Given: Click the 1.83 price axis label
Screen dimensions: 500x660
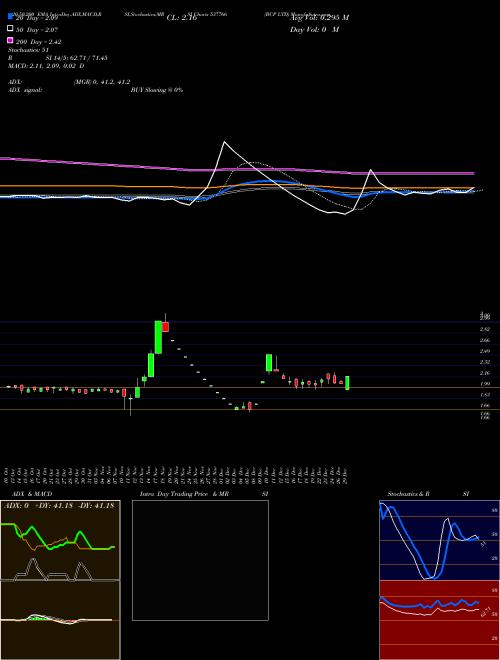Looking at the screenshot, I should (x=484, y=395).
